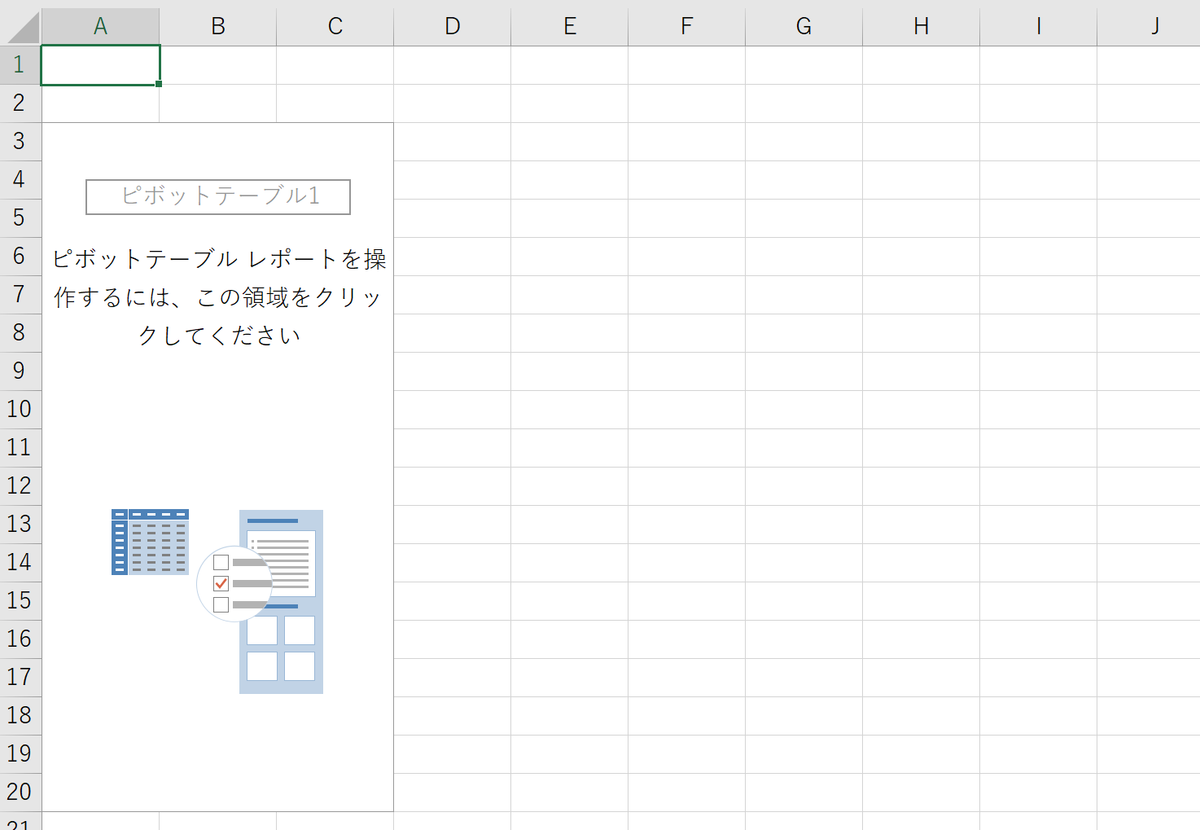Viewport: 1200px width, 830px height.
Task: Select column G header
Action: pyautogui.click(x=803, y=27)
